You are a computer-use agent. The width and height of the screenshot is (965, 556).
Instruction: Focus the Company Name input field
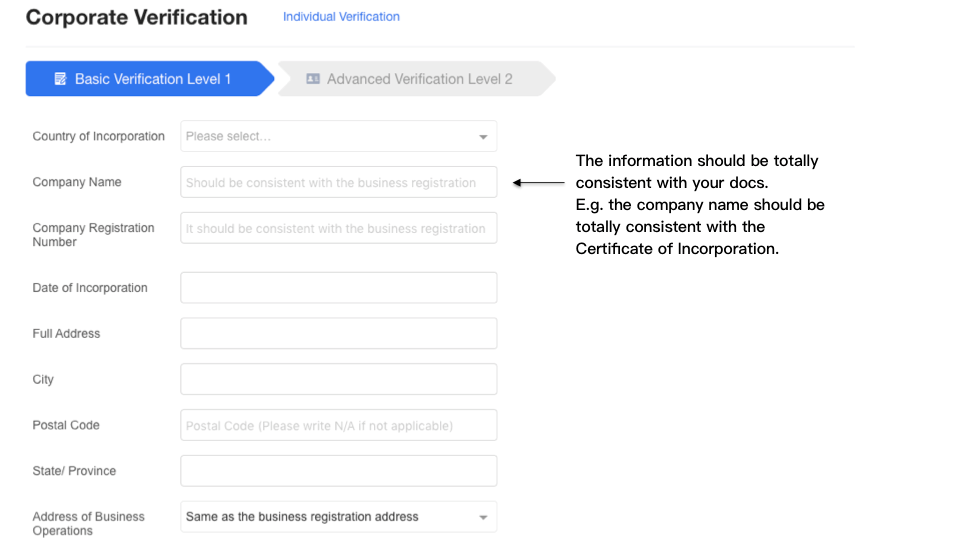coord(338,182)
